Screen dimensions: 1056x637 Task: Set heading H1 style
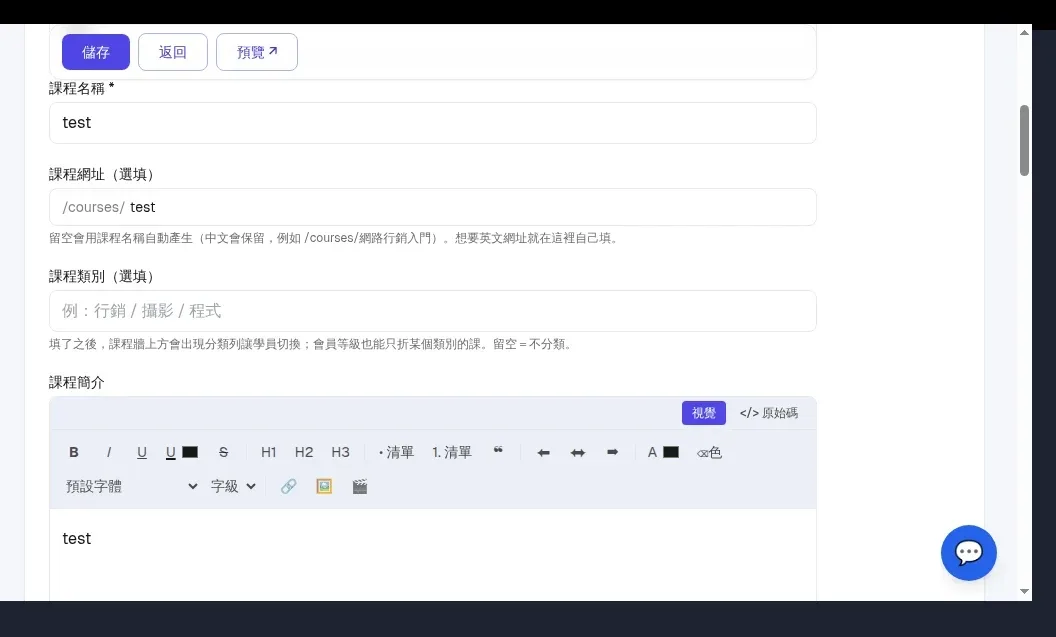tap(269, 452)
